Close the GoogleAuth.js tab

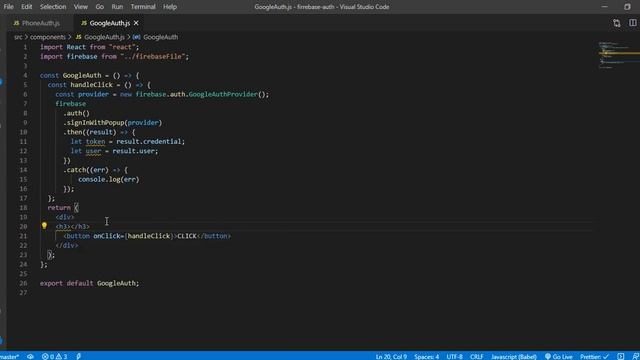click(x=136, y=23)
